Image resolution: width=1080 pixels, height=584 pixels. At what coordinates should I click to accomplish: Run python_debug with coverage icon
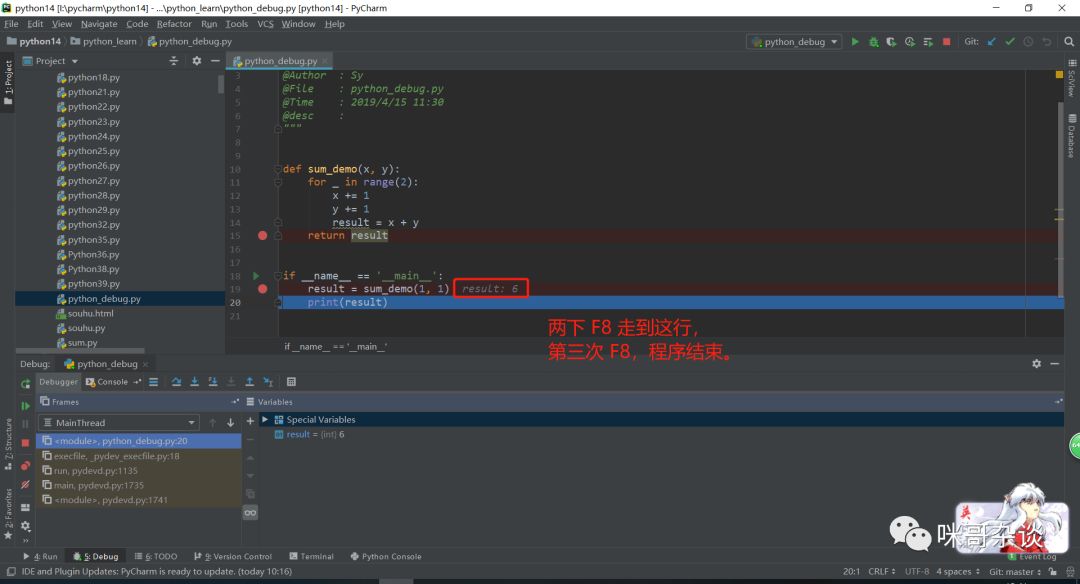point(891,41)
